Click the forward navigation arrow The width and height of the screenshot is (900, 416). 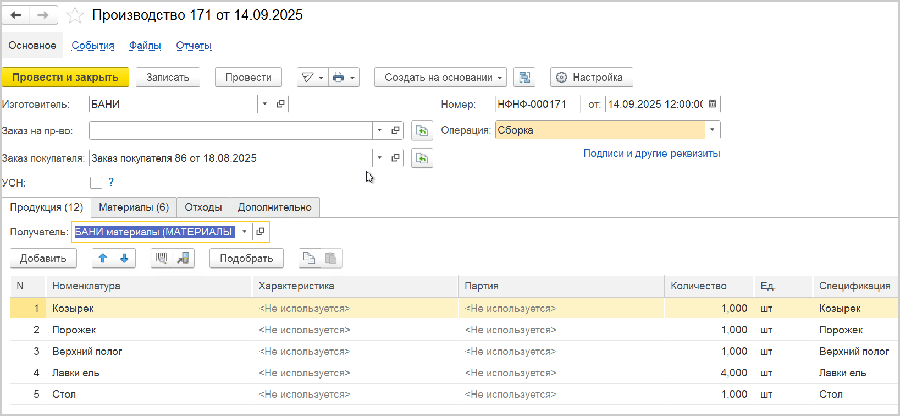coord(42,16)
